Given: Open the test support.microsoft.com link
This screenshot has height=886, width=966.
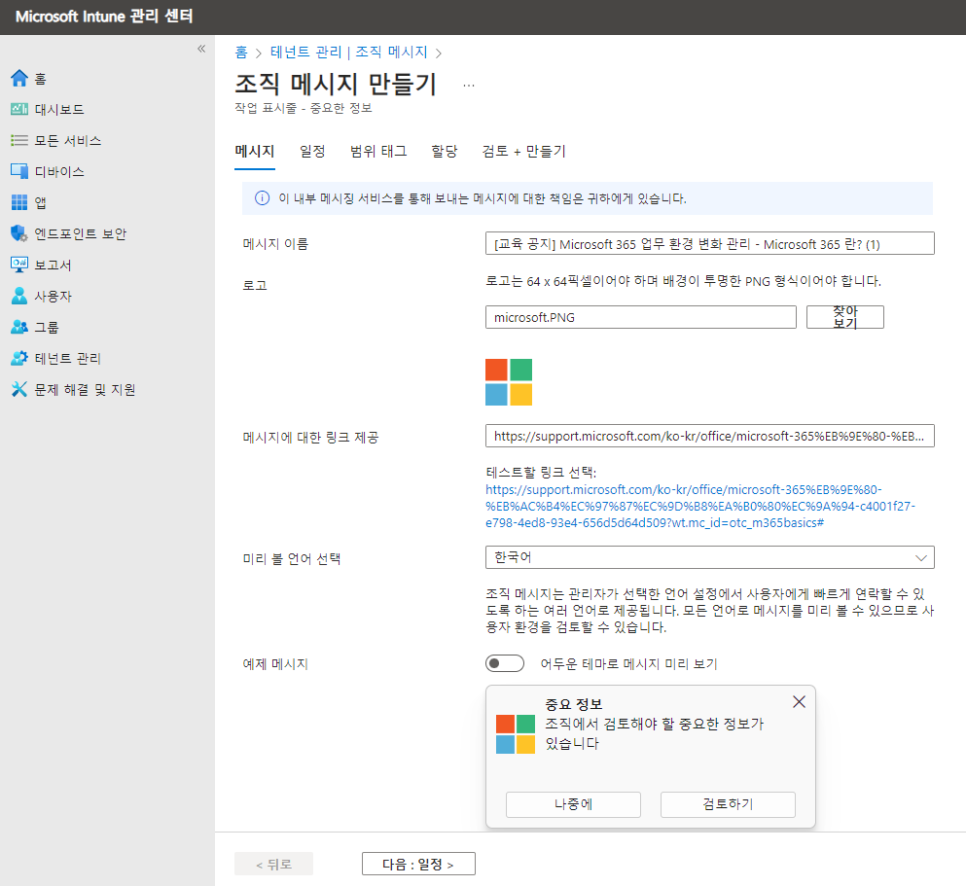Looking at the screenshot, I should (x=700, y=506).
